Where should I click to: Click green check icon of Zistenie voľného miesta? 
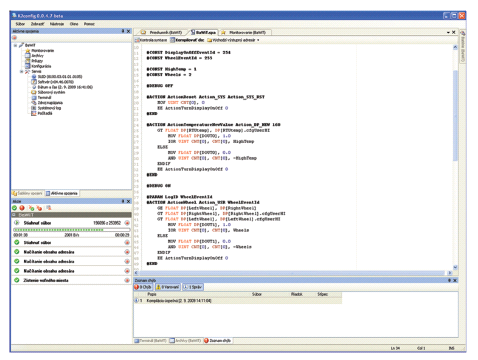(17, 280)
